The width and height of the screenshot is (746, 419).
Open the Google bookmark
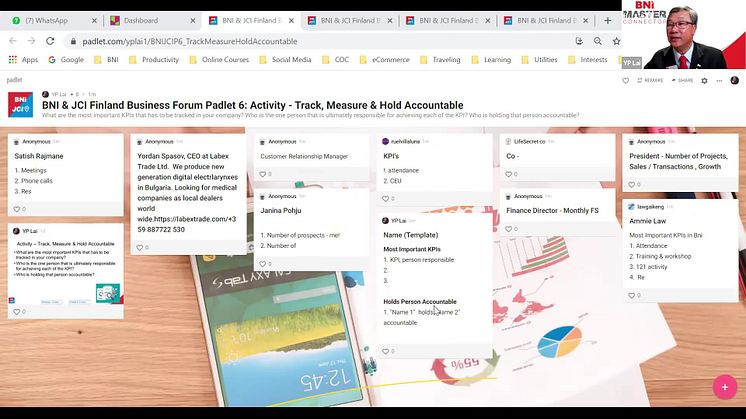click(66, 59)
